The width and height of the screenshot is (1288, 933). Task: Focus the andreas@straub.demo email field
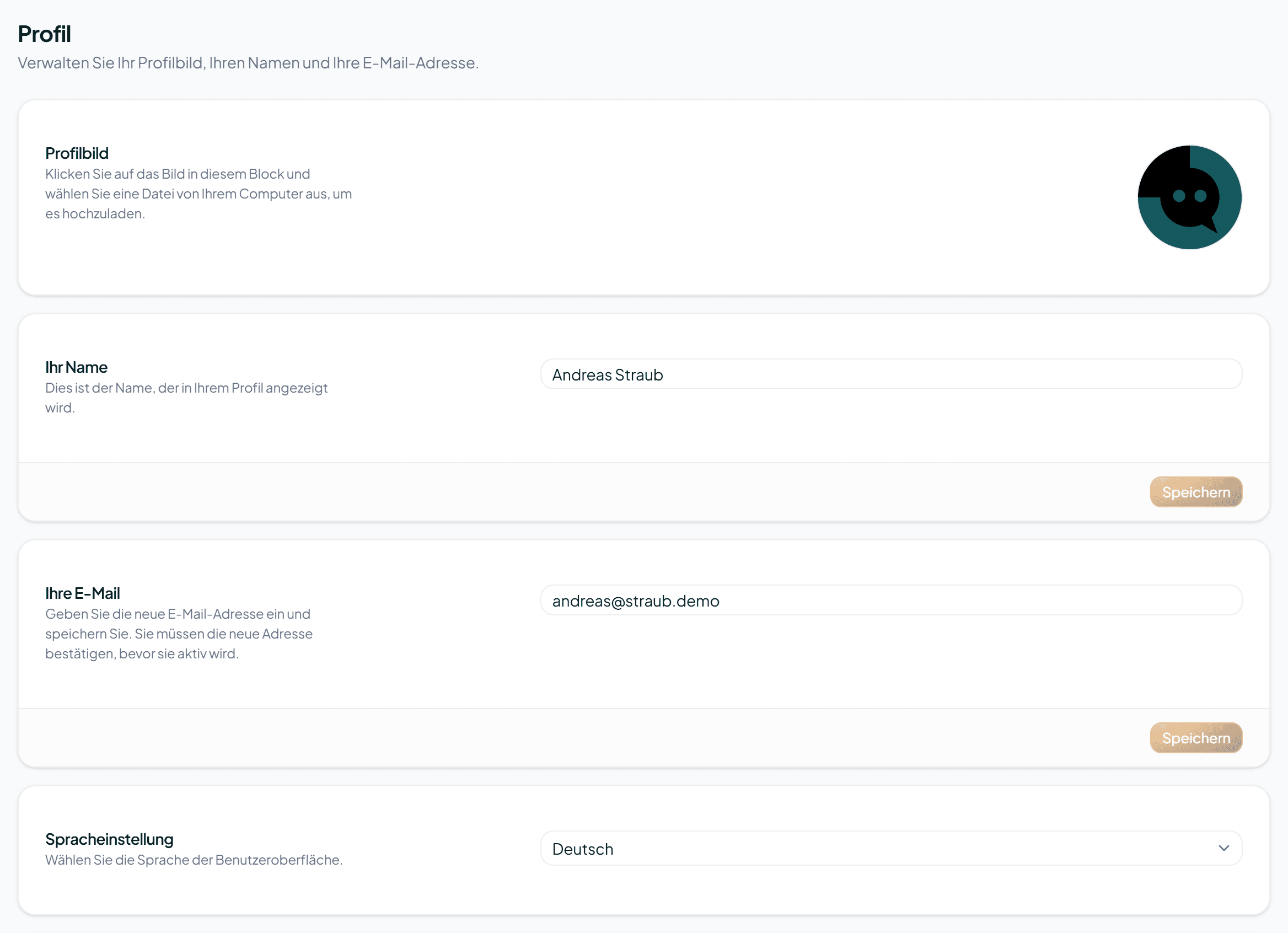890,600
